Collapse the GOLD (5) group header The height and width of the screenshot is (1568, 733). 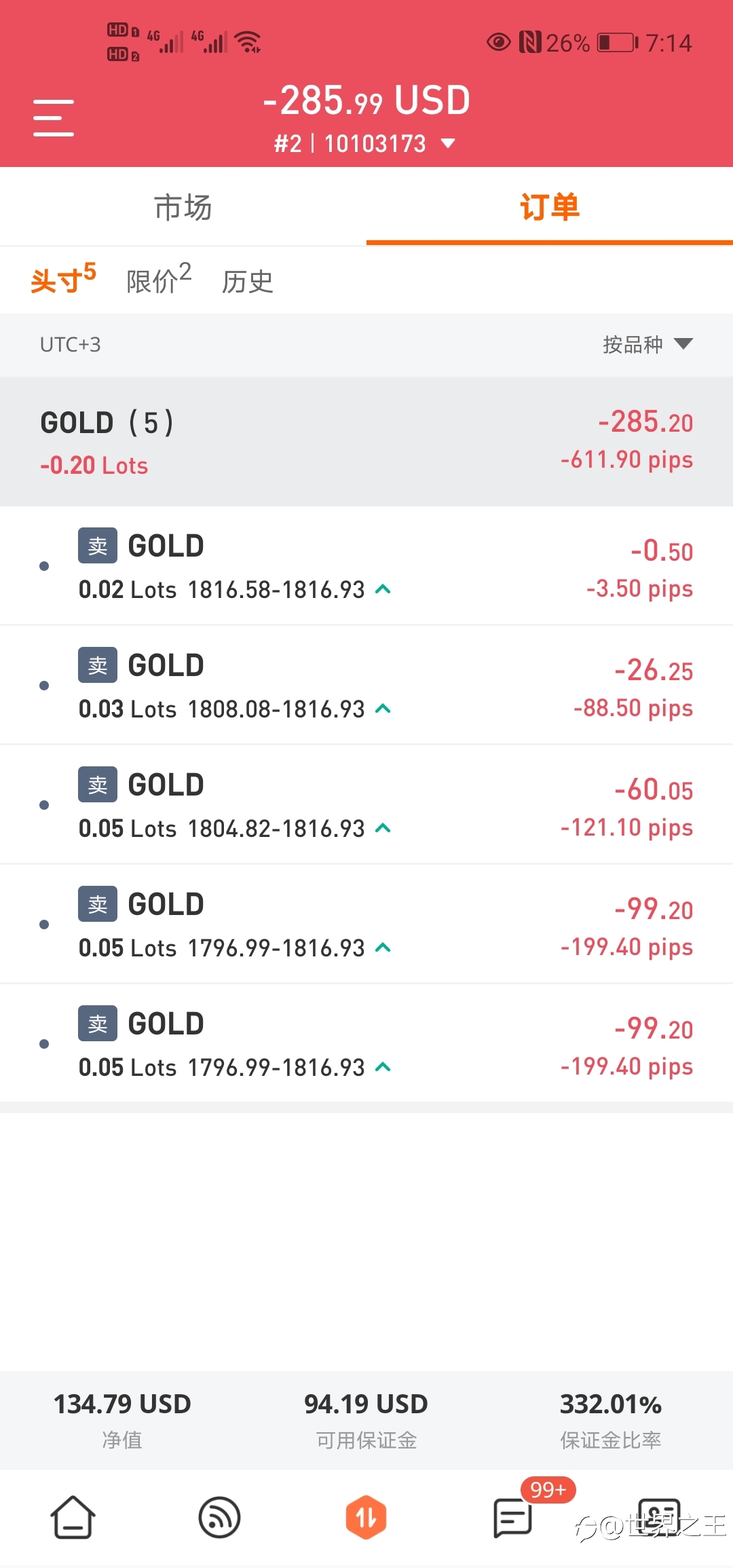(x=366, y=442)
